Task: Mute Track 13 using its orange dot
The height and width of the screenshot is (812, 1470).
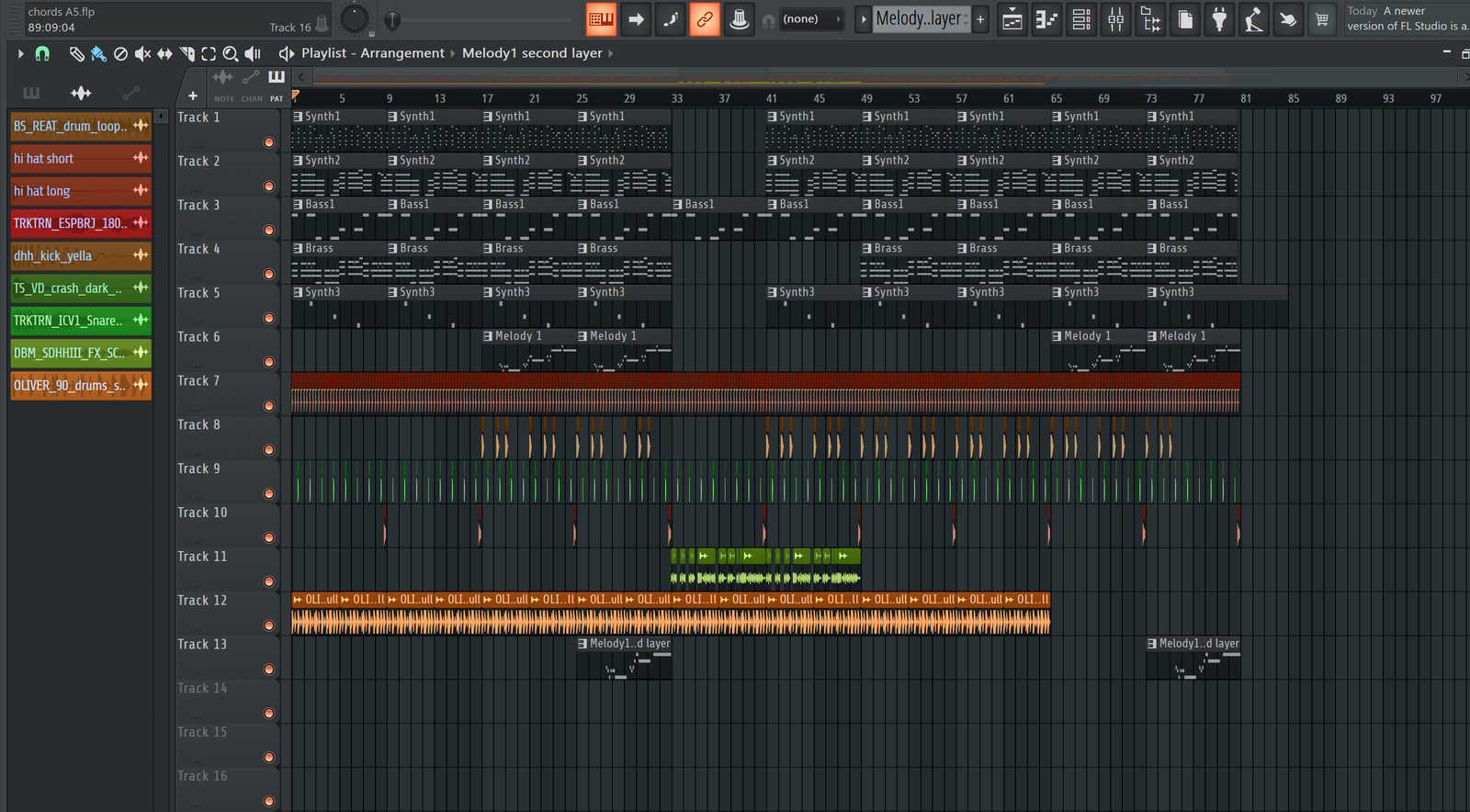Action: coord(269,670)
